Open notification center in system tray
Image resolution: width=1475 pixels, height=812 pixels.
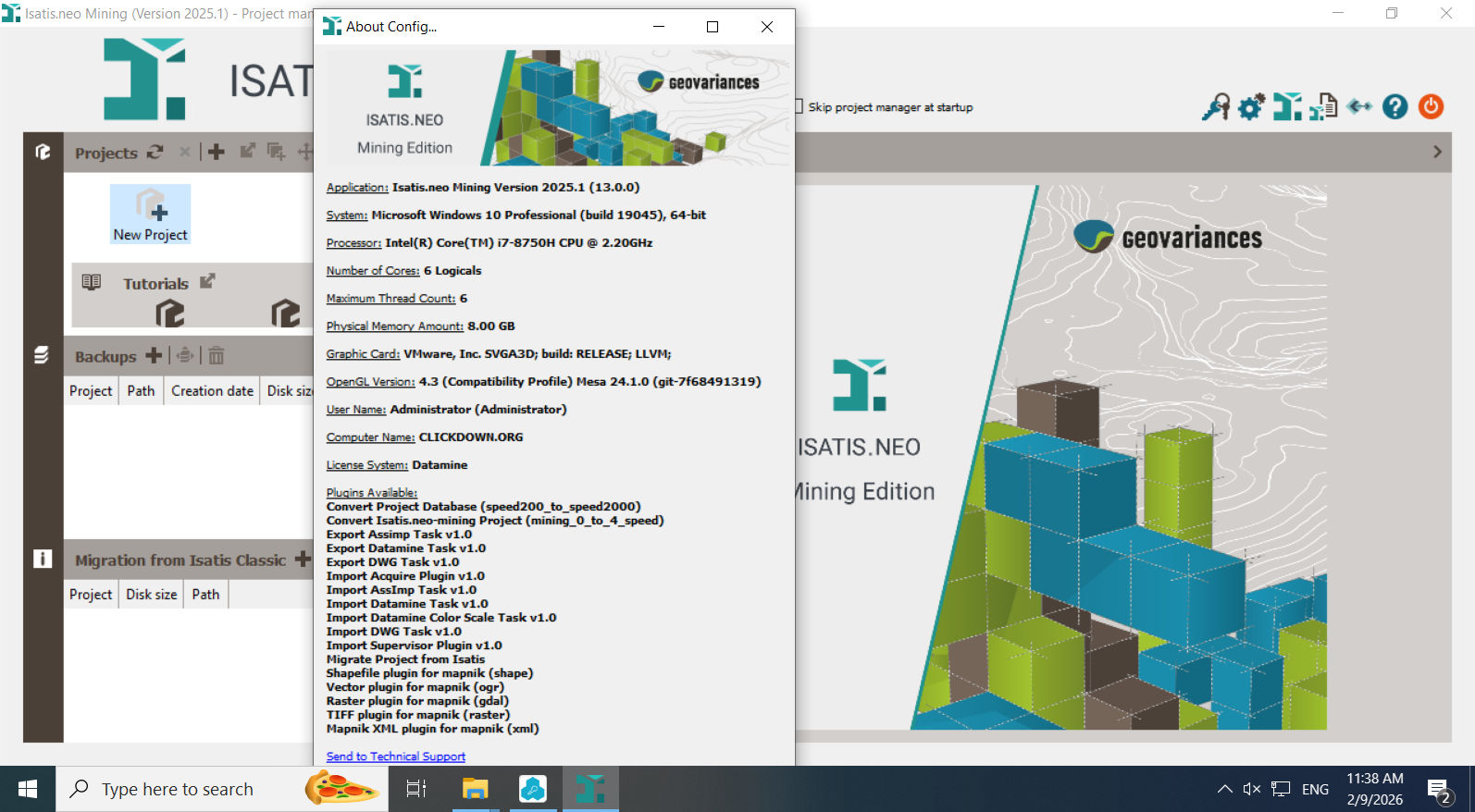coord(1439,790)
